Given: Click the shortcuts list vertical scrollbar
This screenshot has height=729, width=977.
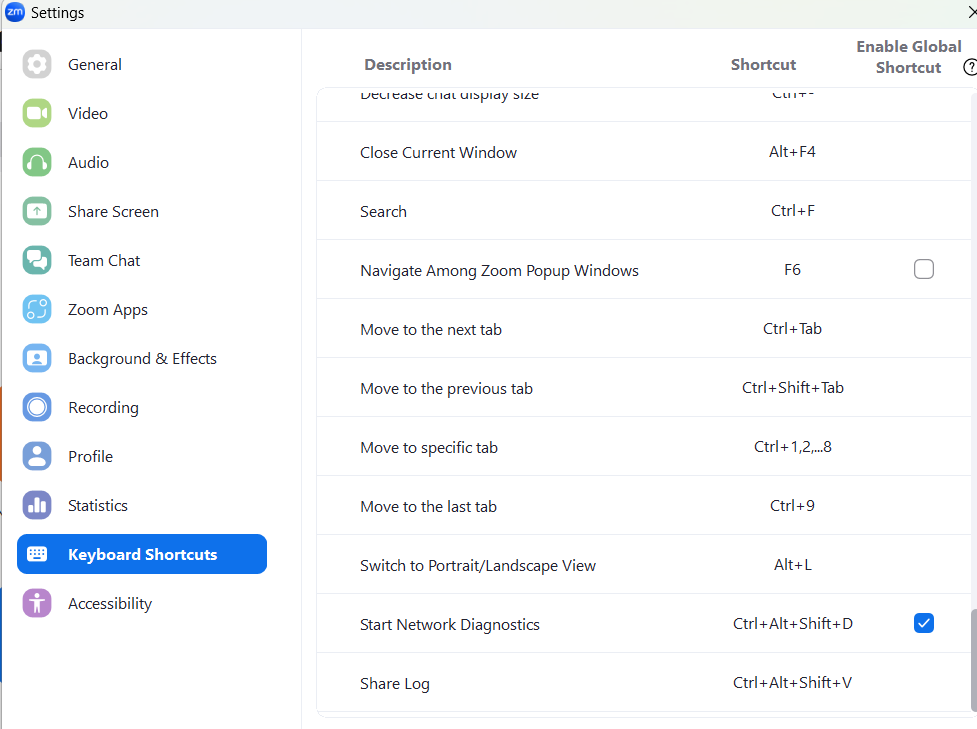Looking at the screenshot, I should click(x=971, y=660).
